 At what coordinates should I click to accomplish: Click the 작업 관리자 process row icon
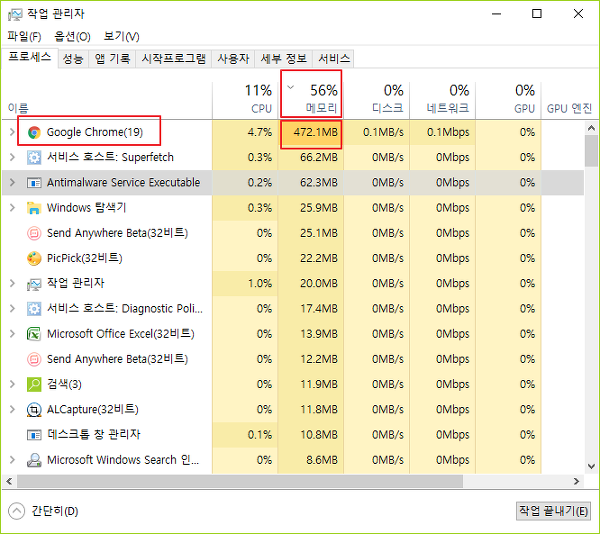(34, 284)
